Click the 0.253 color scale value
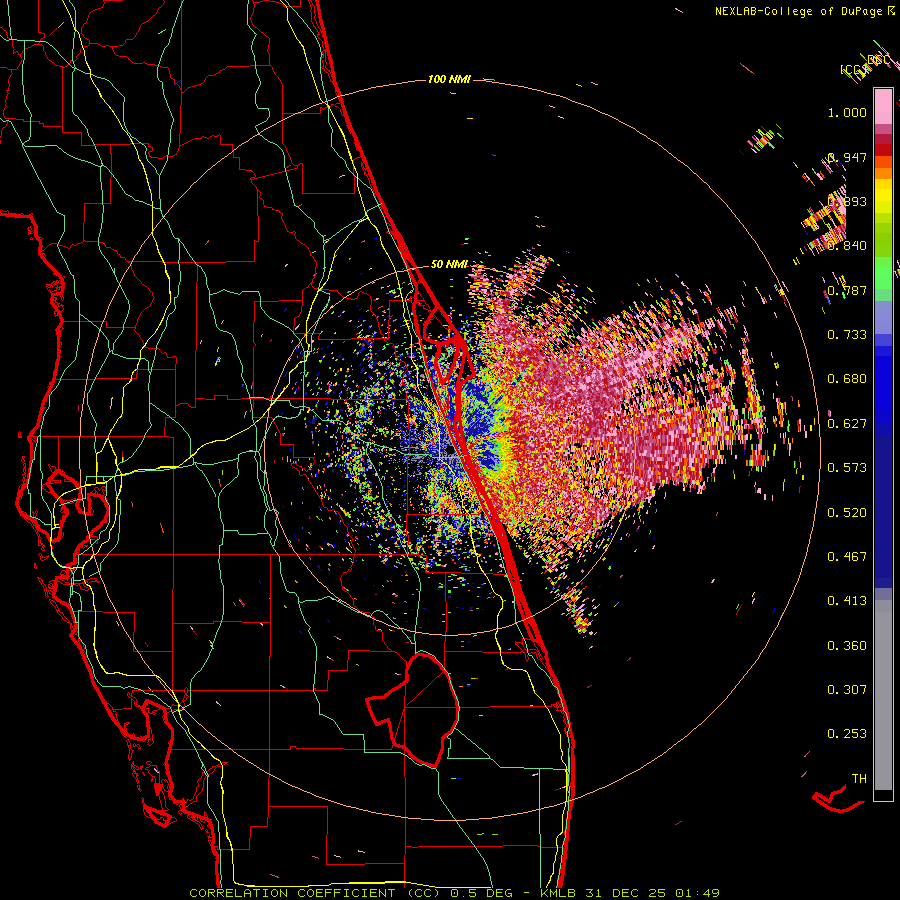The height and width of the screenshot is (900, 900). (x=847, y=734)
